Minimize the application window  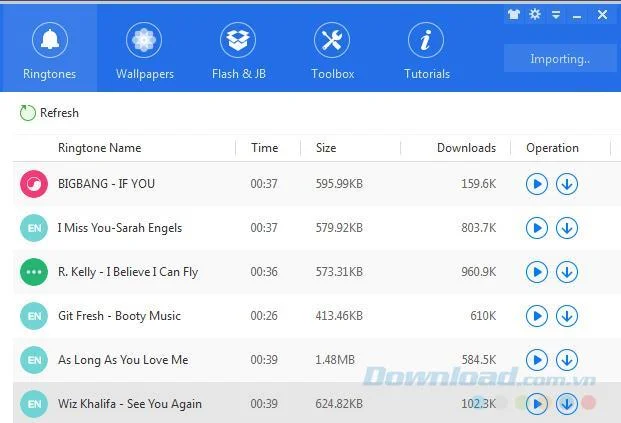click(x=577, y=17)
